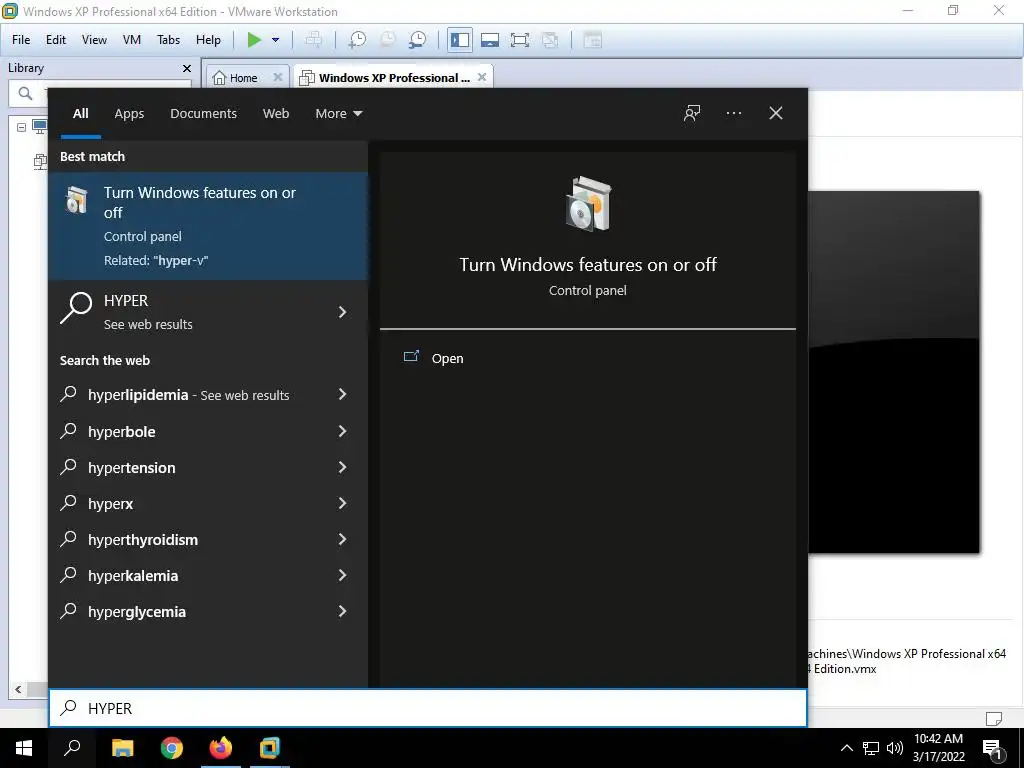Expand the hyperx suggestion chevron
This screenshot has width=1024, height=768.
click(342, 503)
